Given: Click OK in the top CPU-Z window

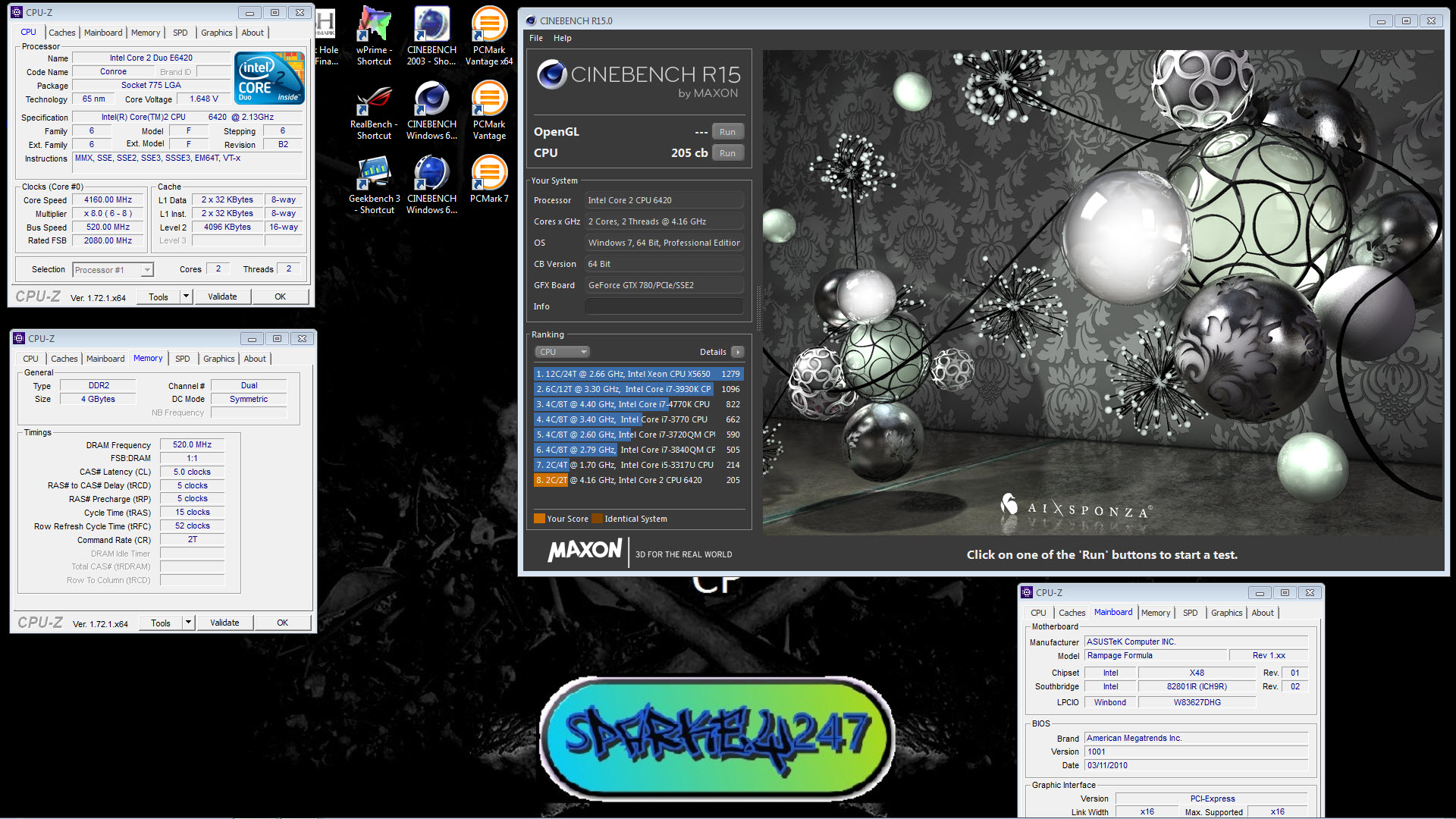Looking at the screenshot, I should coord(281,297).
